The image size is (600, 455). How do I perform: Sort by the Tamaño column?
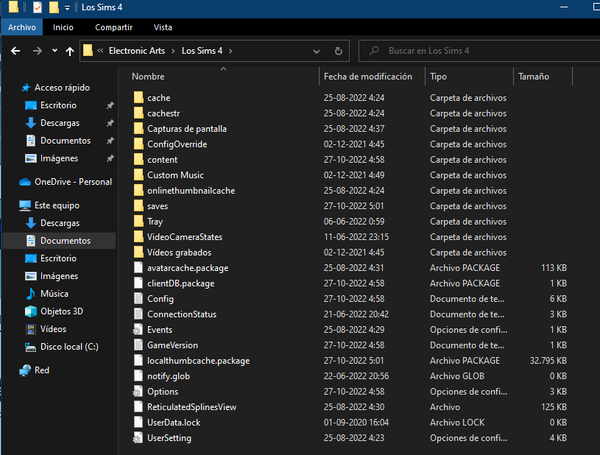[x=533, y=77]
